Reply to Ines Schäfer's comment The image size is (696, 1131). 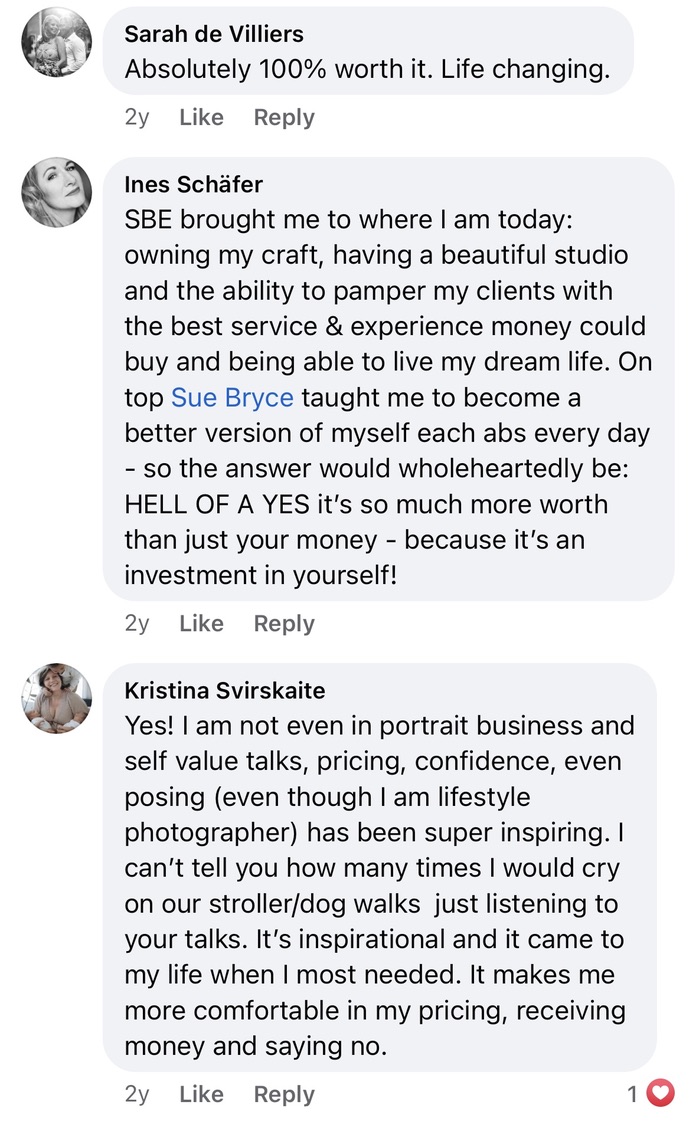284,623
